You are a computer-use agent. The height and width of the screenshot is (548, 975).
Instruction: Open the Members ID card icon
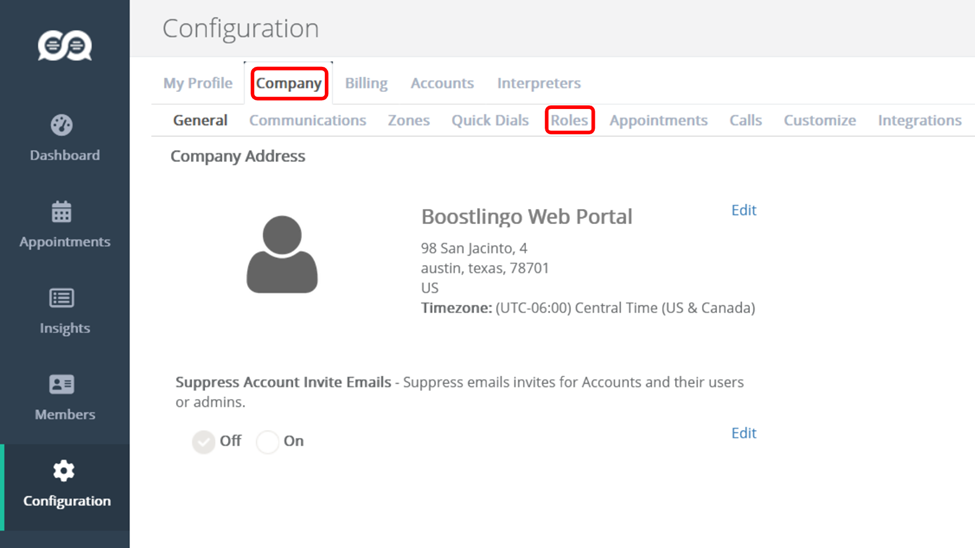point(62,384)
